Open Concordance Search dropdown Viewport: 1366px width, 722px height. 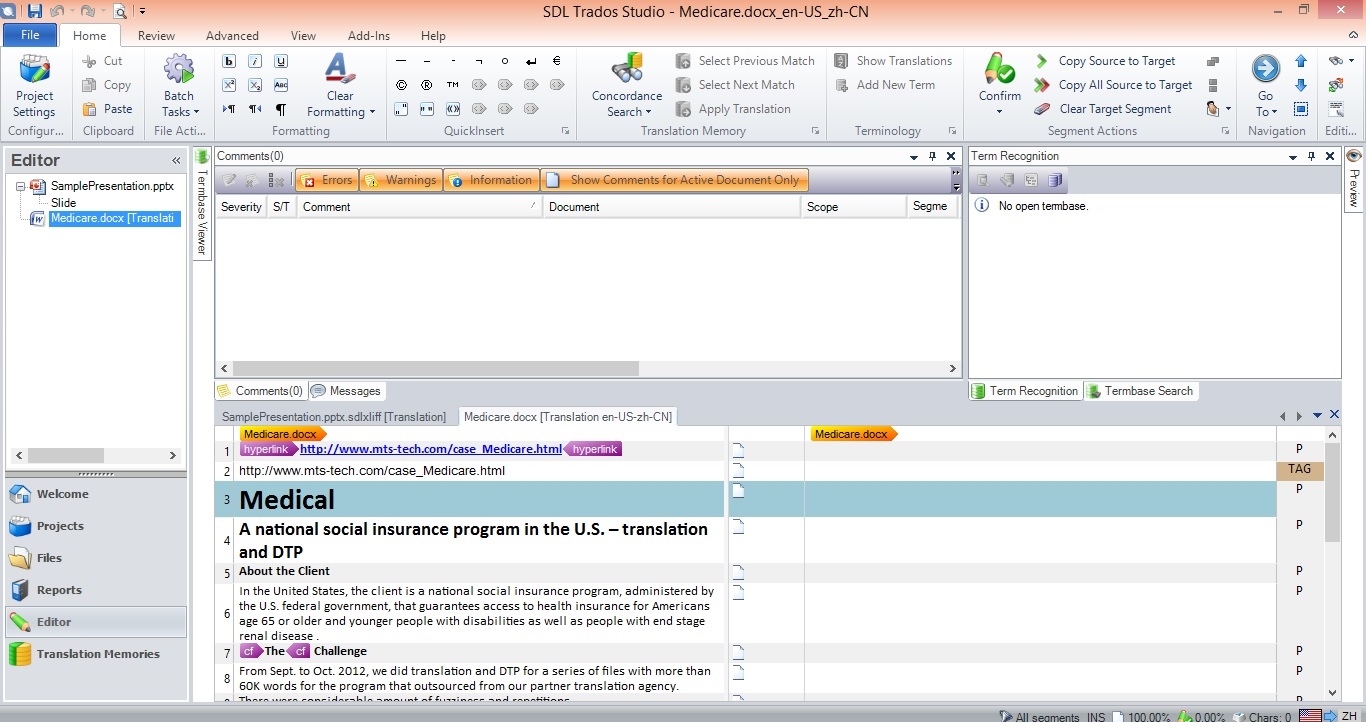coord(628,104)
